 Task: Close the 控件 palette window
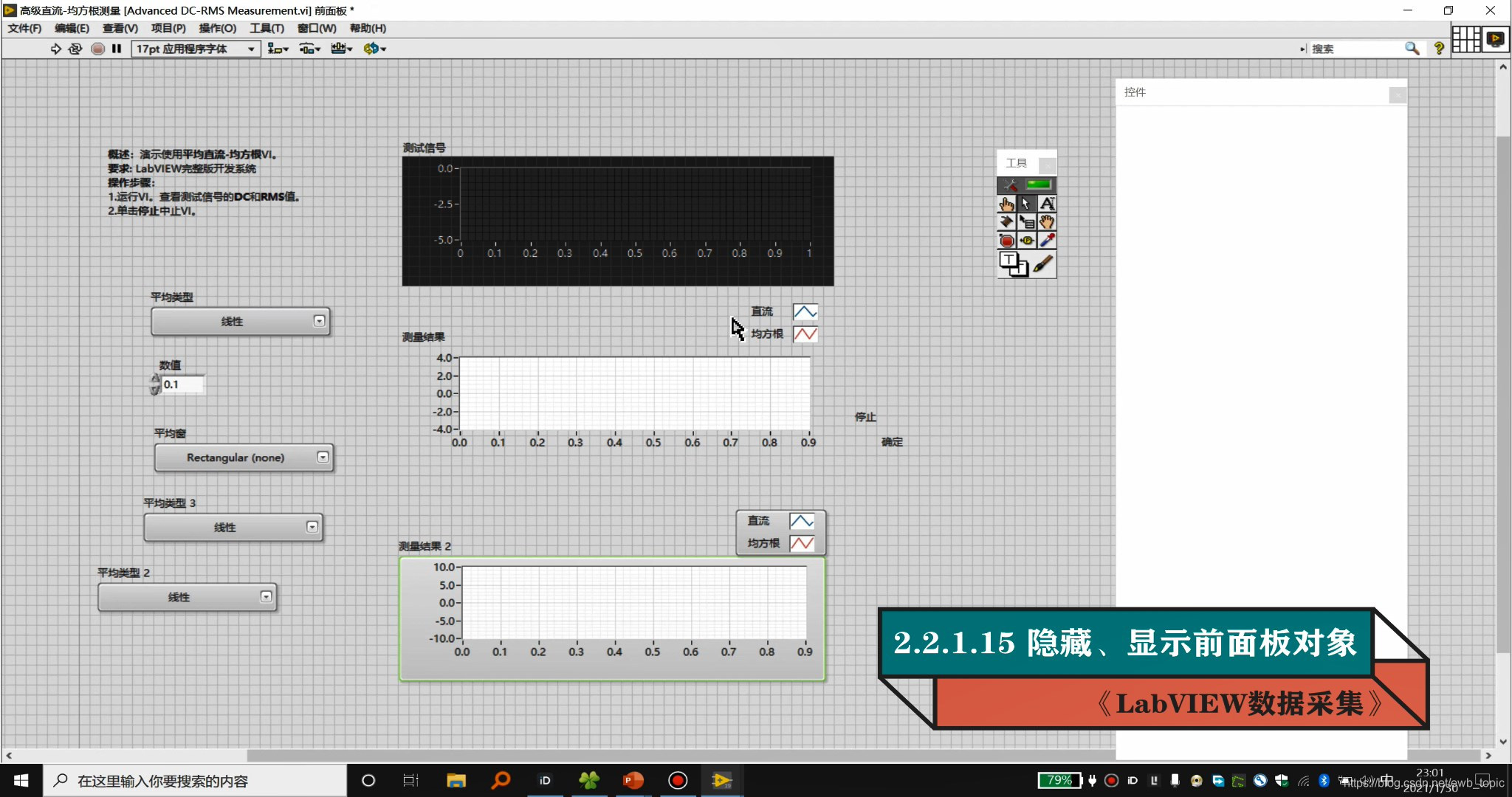[1397, 94]
